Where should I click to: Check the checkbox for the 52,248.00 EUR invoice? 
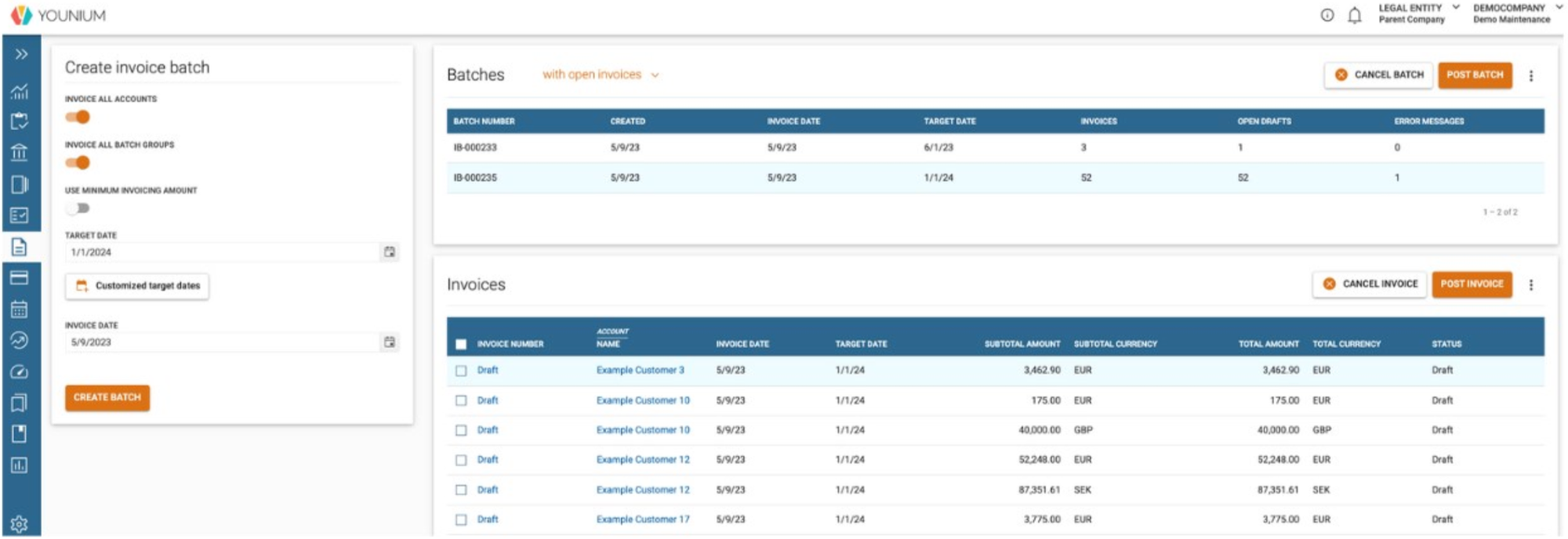[x=461, y=460]
